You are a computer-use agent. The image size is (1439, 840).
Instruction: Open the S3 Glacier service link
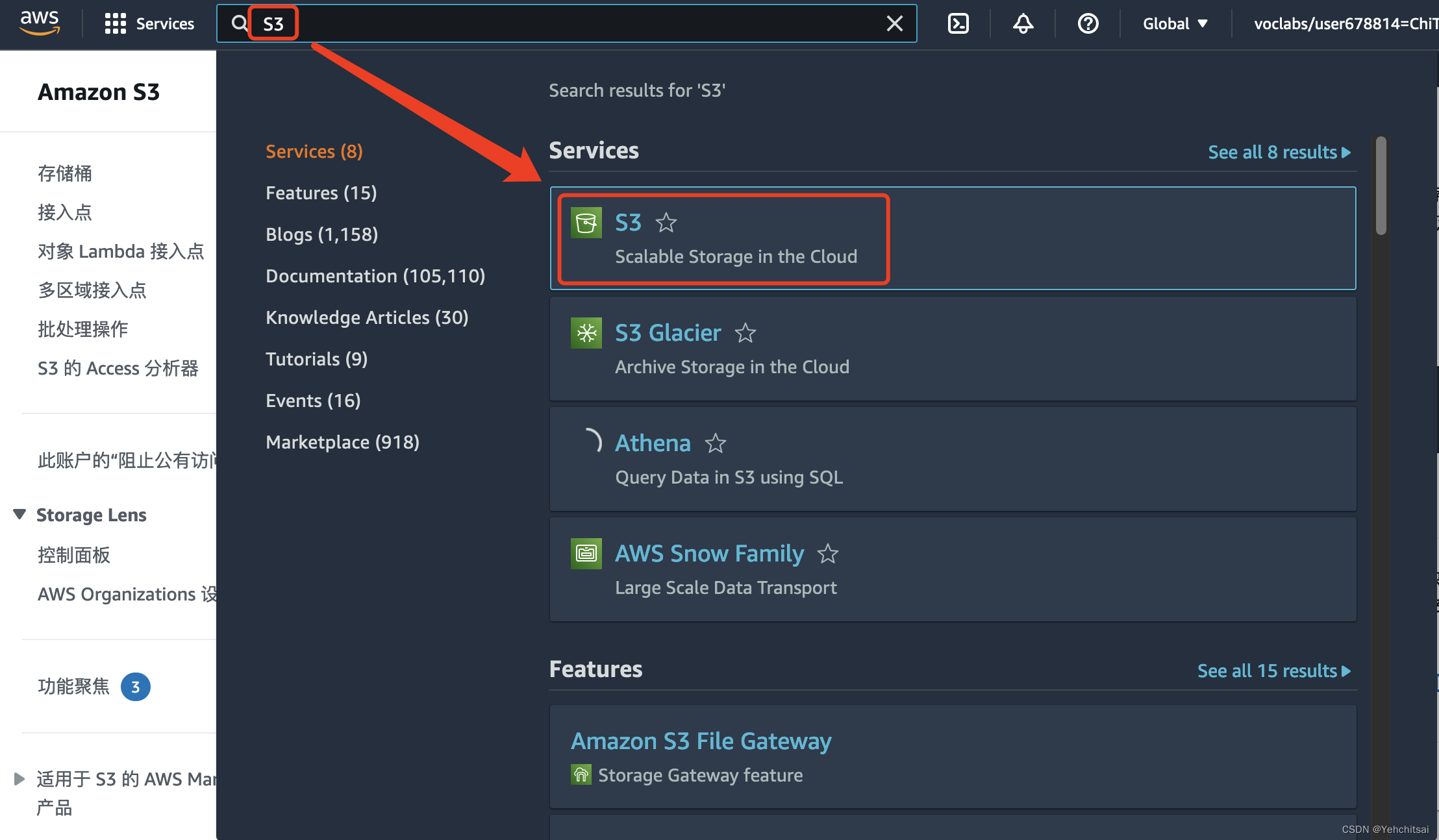[x=668, y=333]
